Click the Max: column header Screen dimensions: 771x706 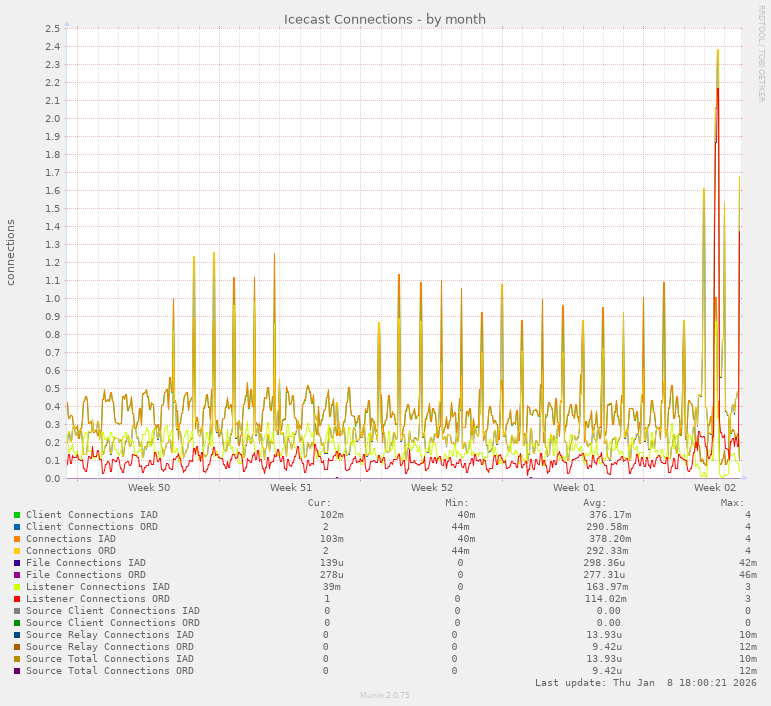click(x=732, y=503)
